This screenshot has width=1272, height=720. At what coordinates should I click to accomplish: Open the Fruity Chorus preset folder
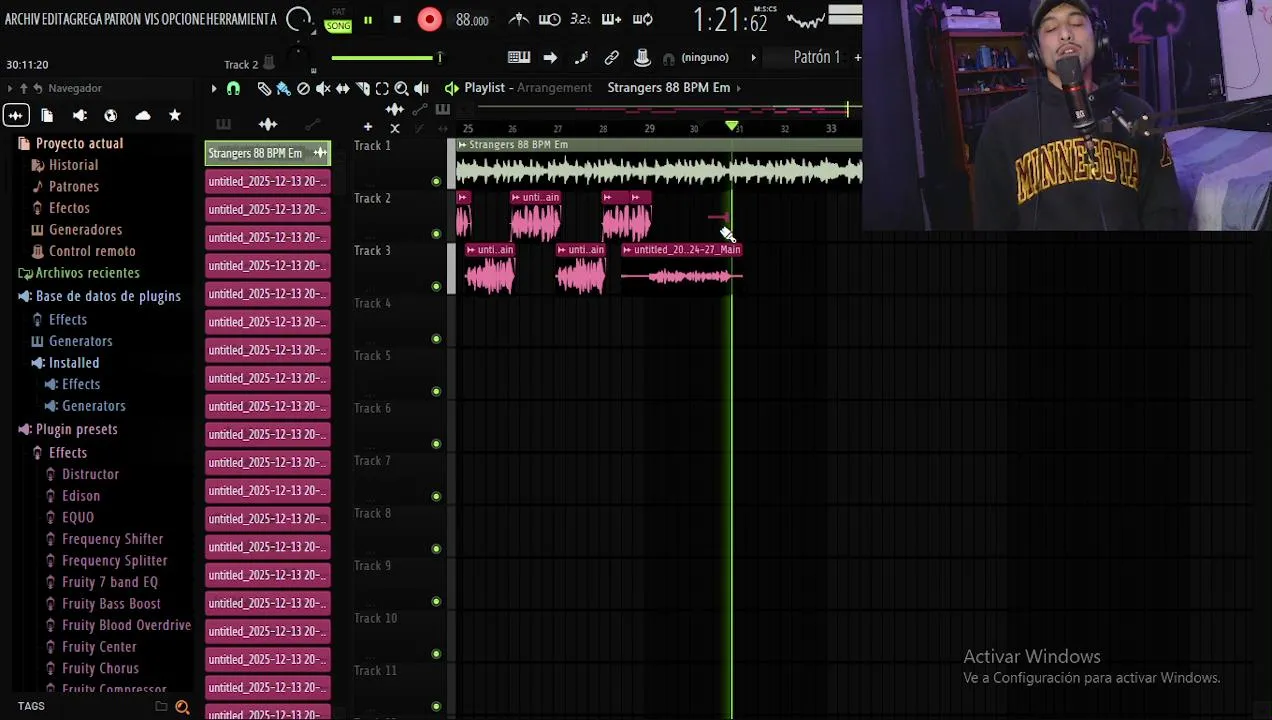coord(100,668)
